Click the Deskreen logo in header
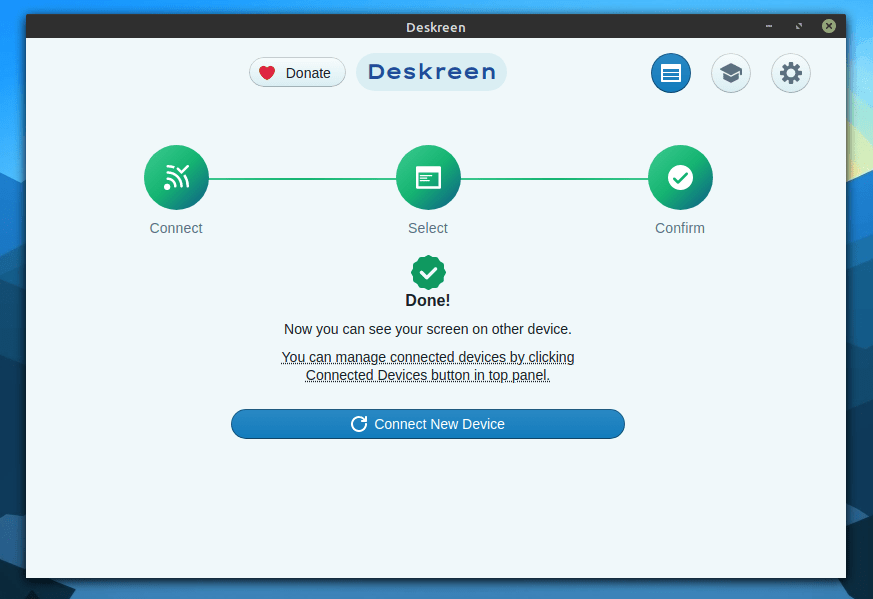 pos(431,72)
